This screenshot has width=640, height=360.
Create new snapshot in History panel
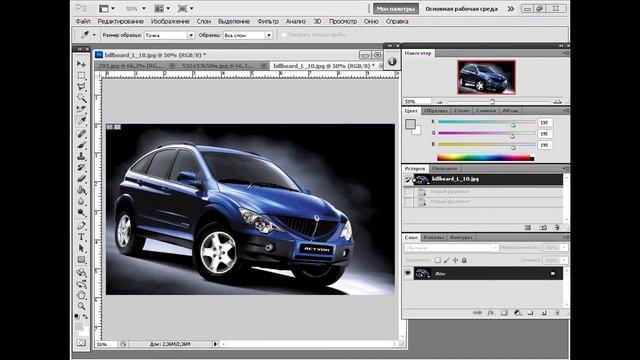click(x=543, y=227)
